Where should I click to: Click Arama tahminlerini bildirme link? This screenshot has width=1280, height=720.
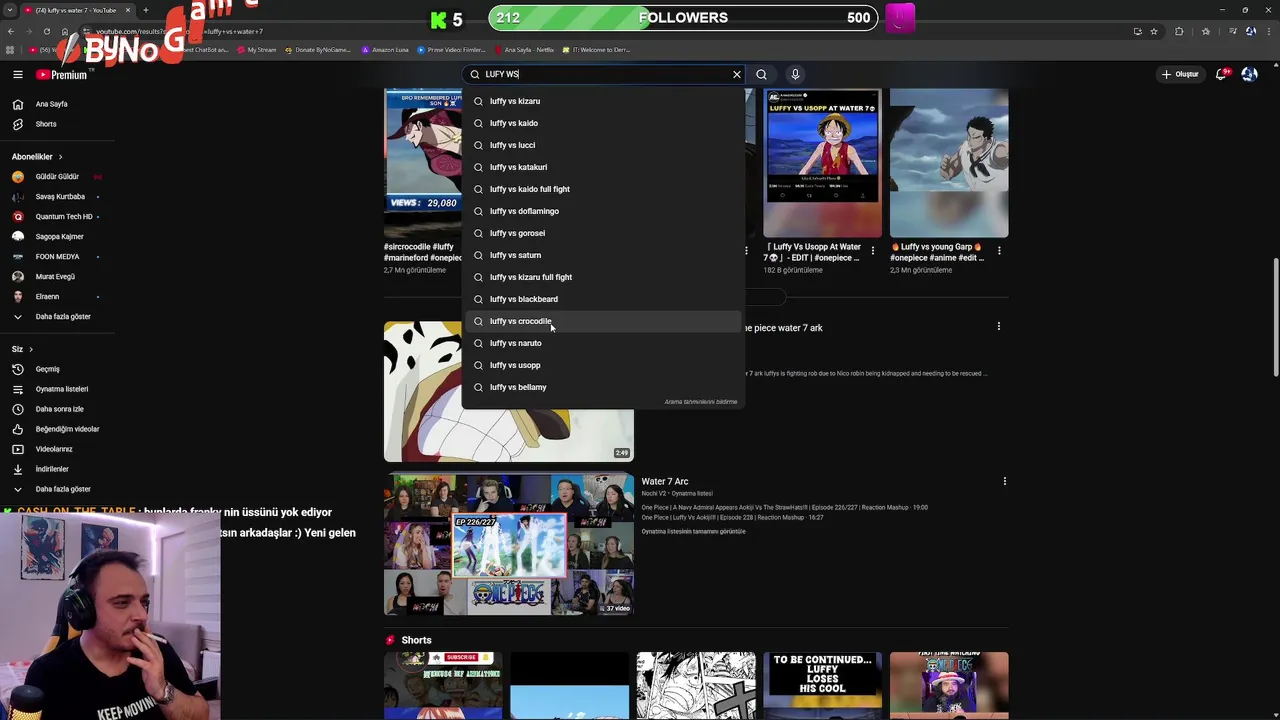tap(700, 402)
